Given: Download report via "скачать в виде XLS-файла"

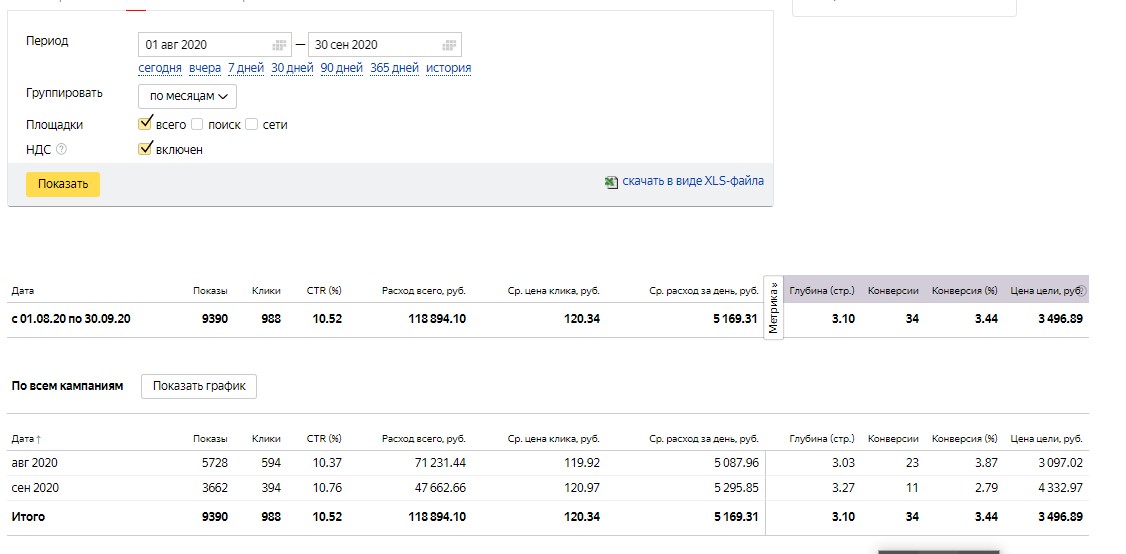Looking at the screenshot, I should tap(692, 182).
